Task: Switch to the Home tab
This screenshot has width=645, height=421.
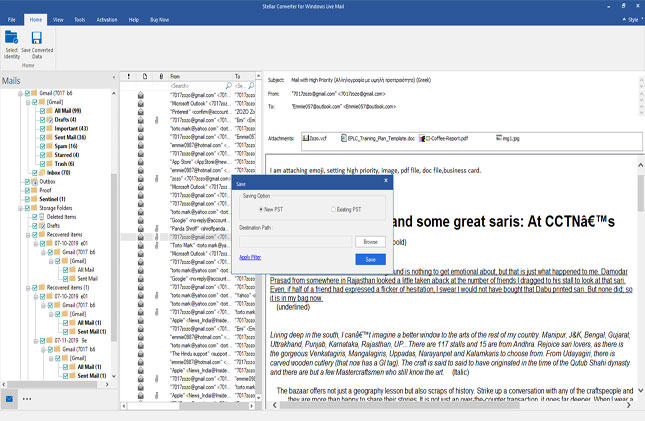Action: tap(36, 19)
